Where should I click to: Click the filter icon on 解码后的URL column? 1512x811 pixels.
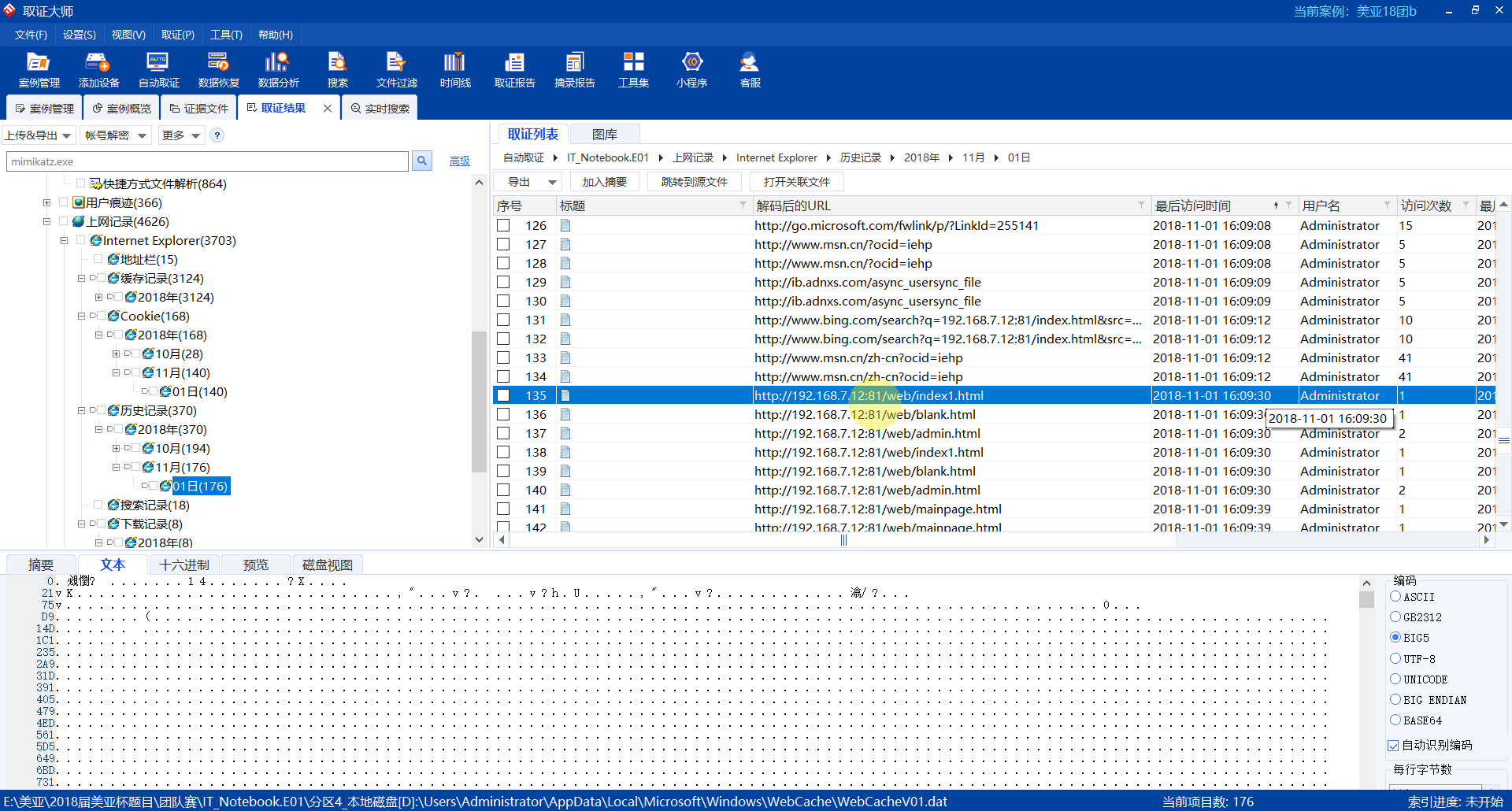coord(1141,206)
